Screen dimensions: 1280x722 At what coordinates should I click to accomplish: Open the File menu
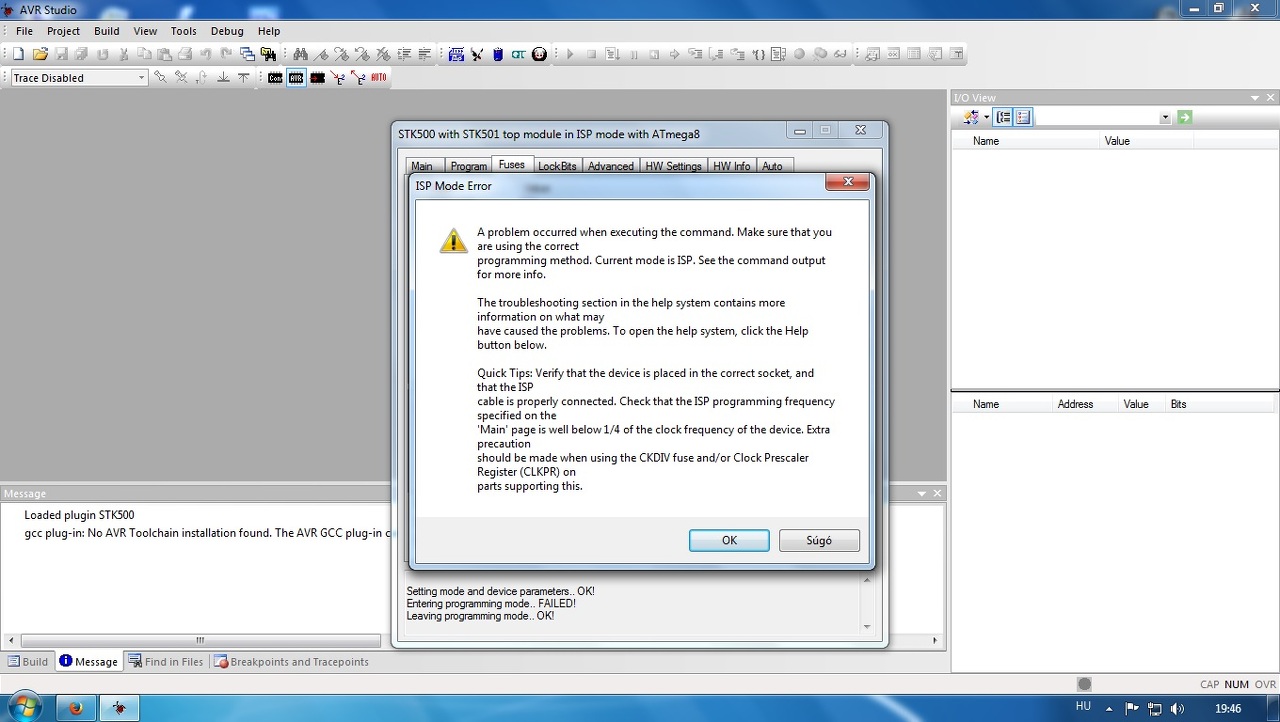24,31
